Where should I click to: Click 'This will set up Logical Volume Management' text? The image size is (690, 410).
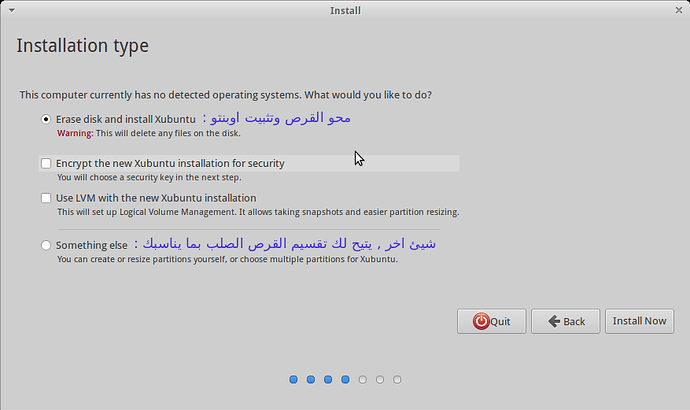258,212
